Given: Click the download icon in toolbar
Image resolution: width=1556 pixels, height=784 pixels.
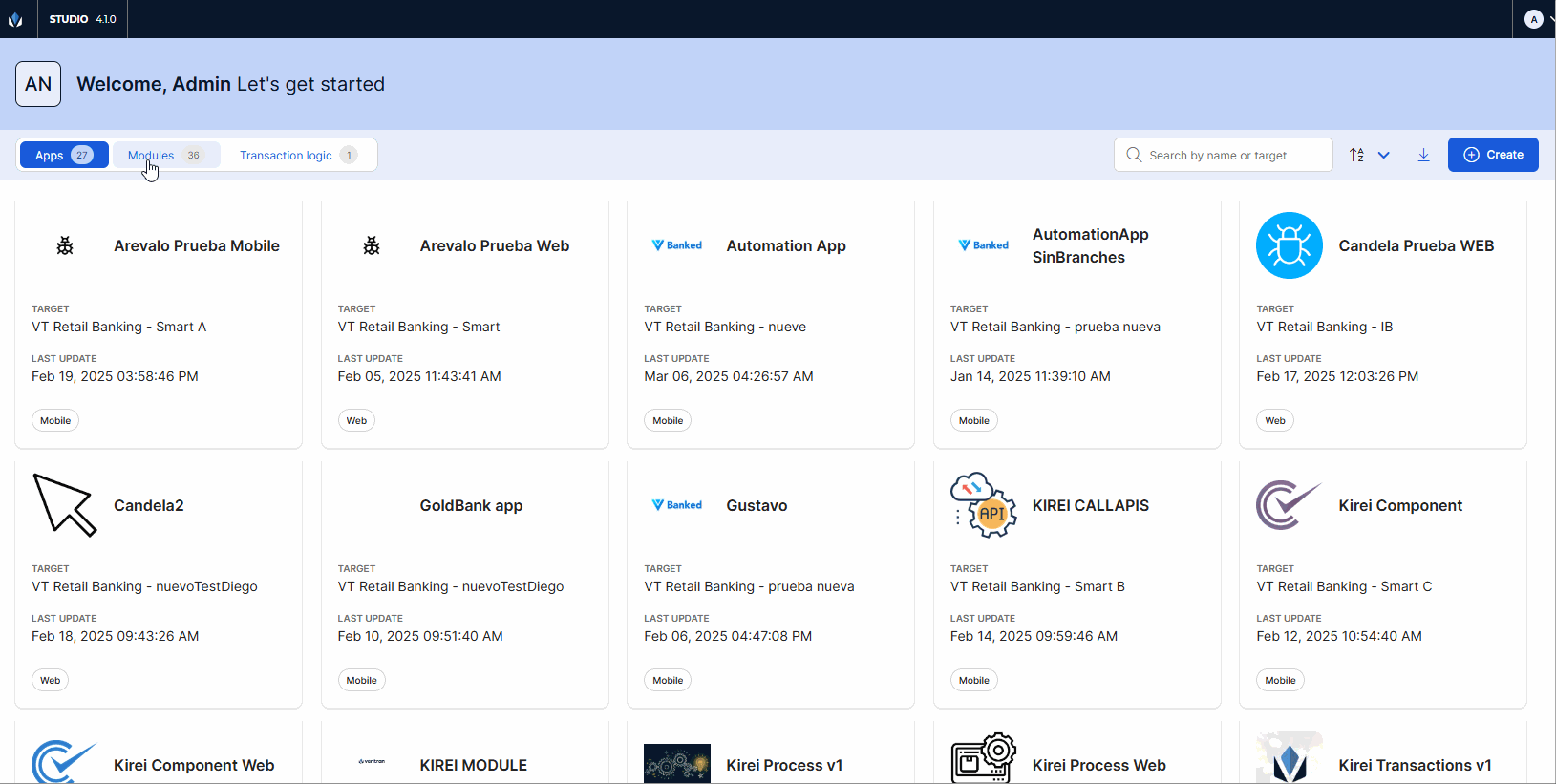Looking at the screenshot, I should [x=1423, y=155].
